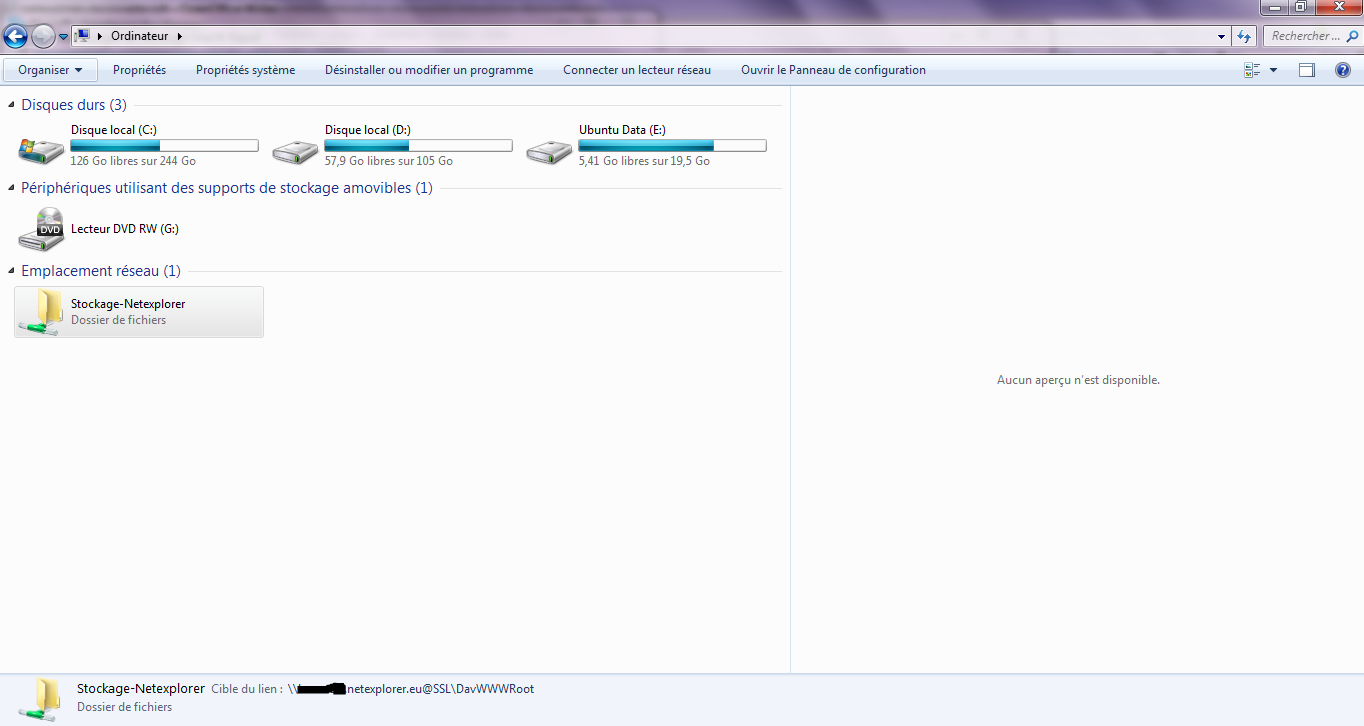Screen dimensions: 1364x726
Task: Expand the view options dropdown arrow
Action: pyautogui.click(x=1273, y=70)
